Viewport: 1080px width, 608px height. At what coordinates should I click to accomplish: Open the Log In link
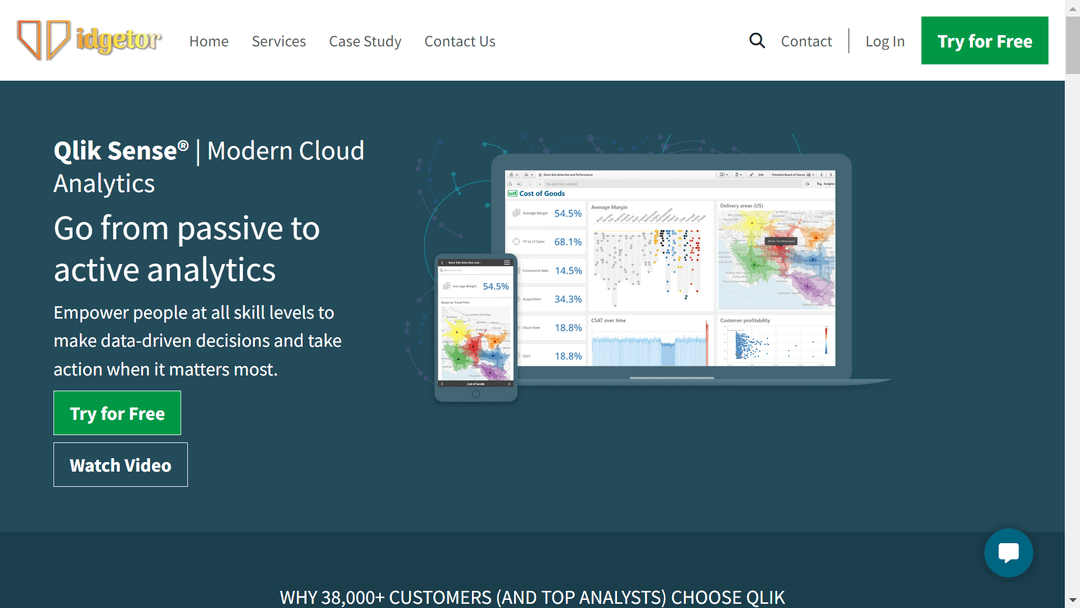click(x=885, y=41)
